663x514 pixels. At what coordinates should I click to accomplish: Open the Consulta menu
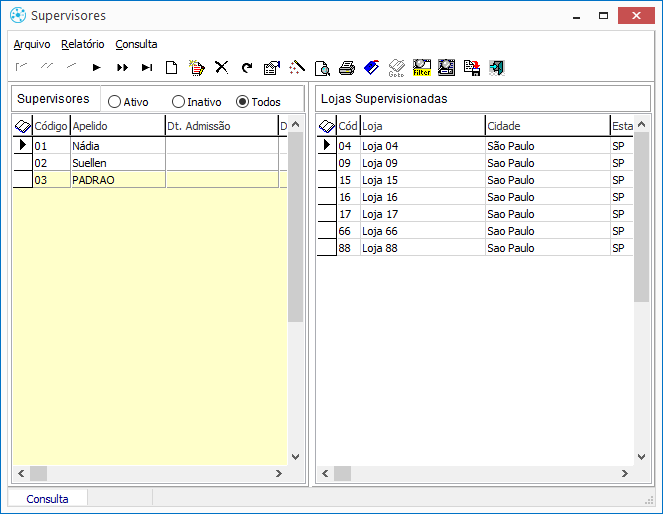[136, 44]
